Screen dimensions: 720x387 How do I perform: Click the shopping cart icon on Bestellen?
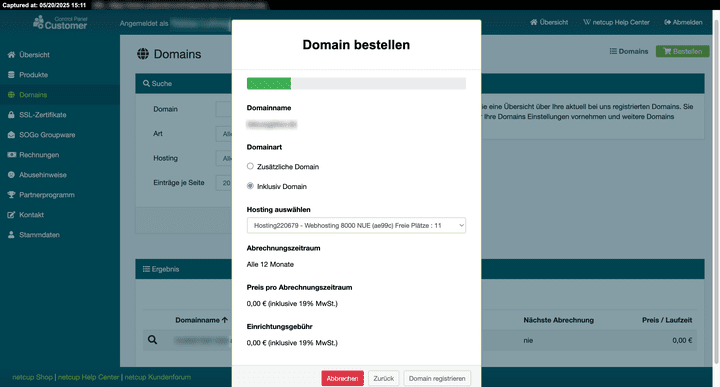click(x=667, y=51)
